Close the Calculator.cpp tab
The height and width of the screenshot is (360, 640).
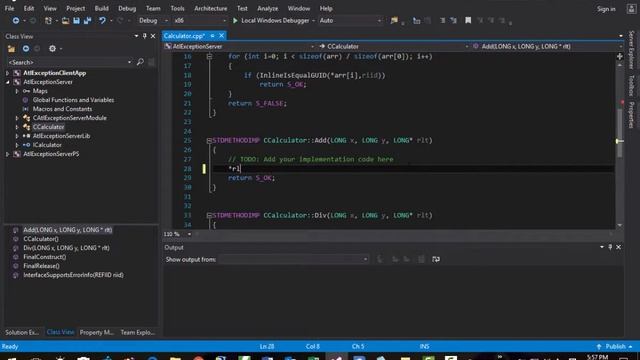coord(221,36)
